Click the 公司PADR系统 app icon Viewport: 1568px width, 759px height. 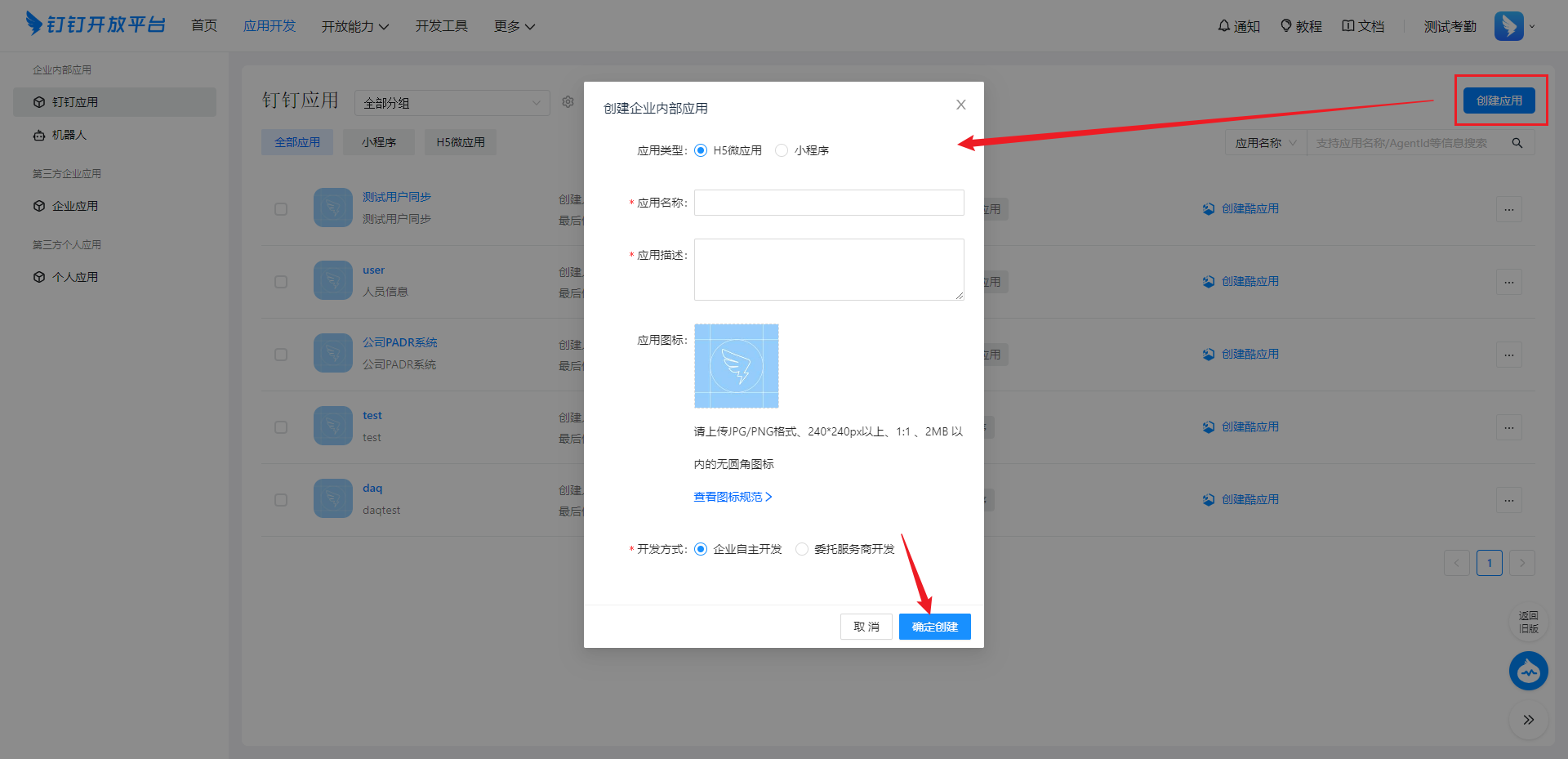(333, 353)
